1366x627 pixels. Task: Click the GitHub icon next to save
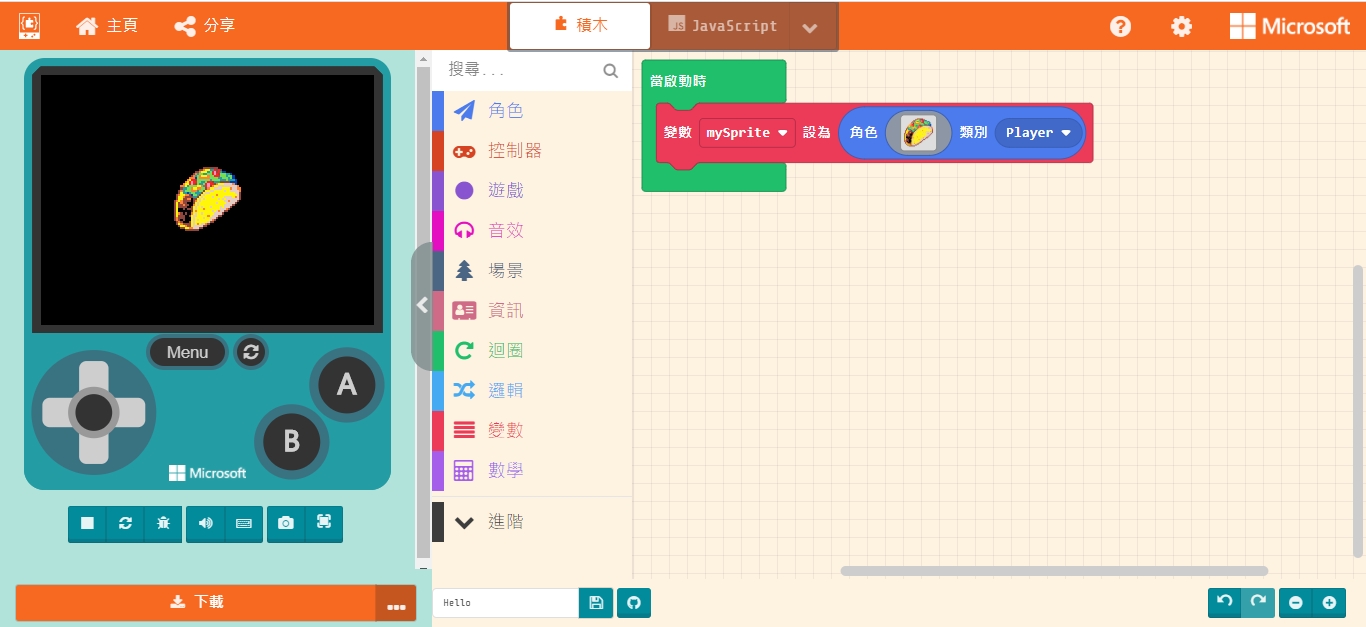click(x=634, y=603)
